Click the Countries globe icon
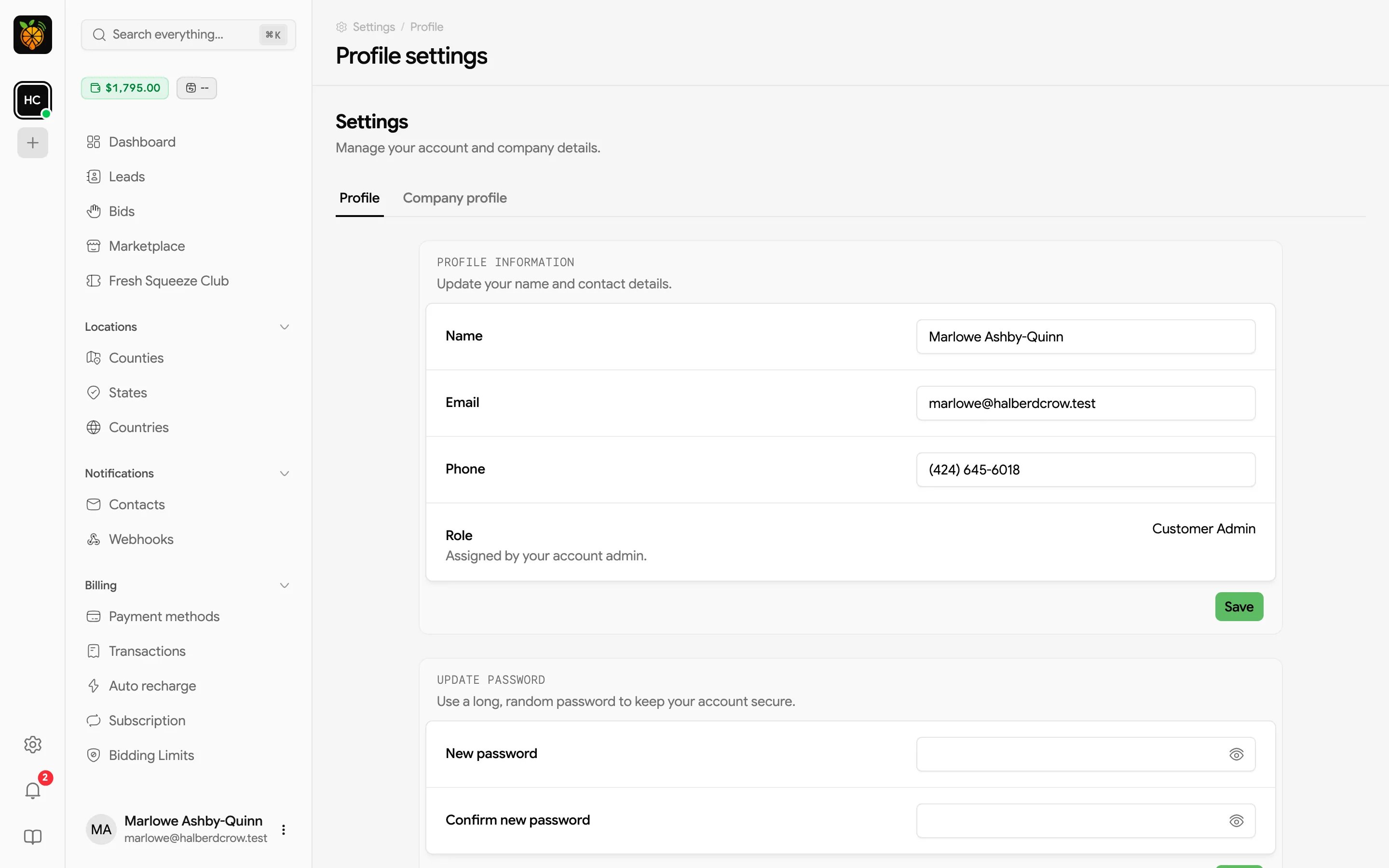 pyautogui.click(x=94, y=427)
